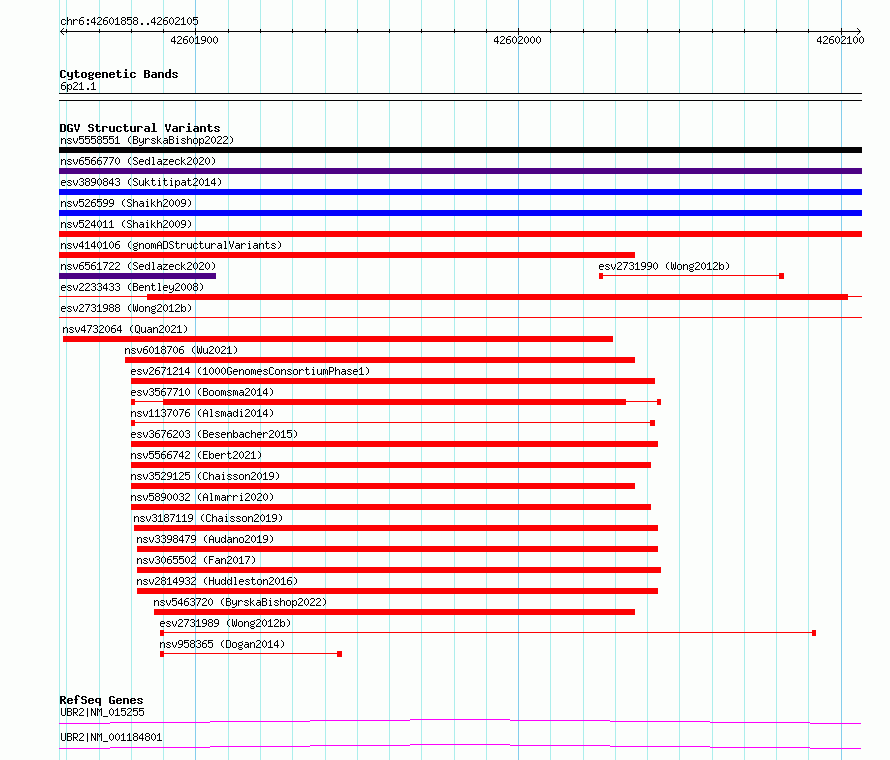Click the red nsv5463720 variant bar
Screen dimensions: 890x760
coord(394,612)
